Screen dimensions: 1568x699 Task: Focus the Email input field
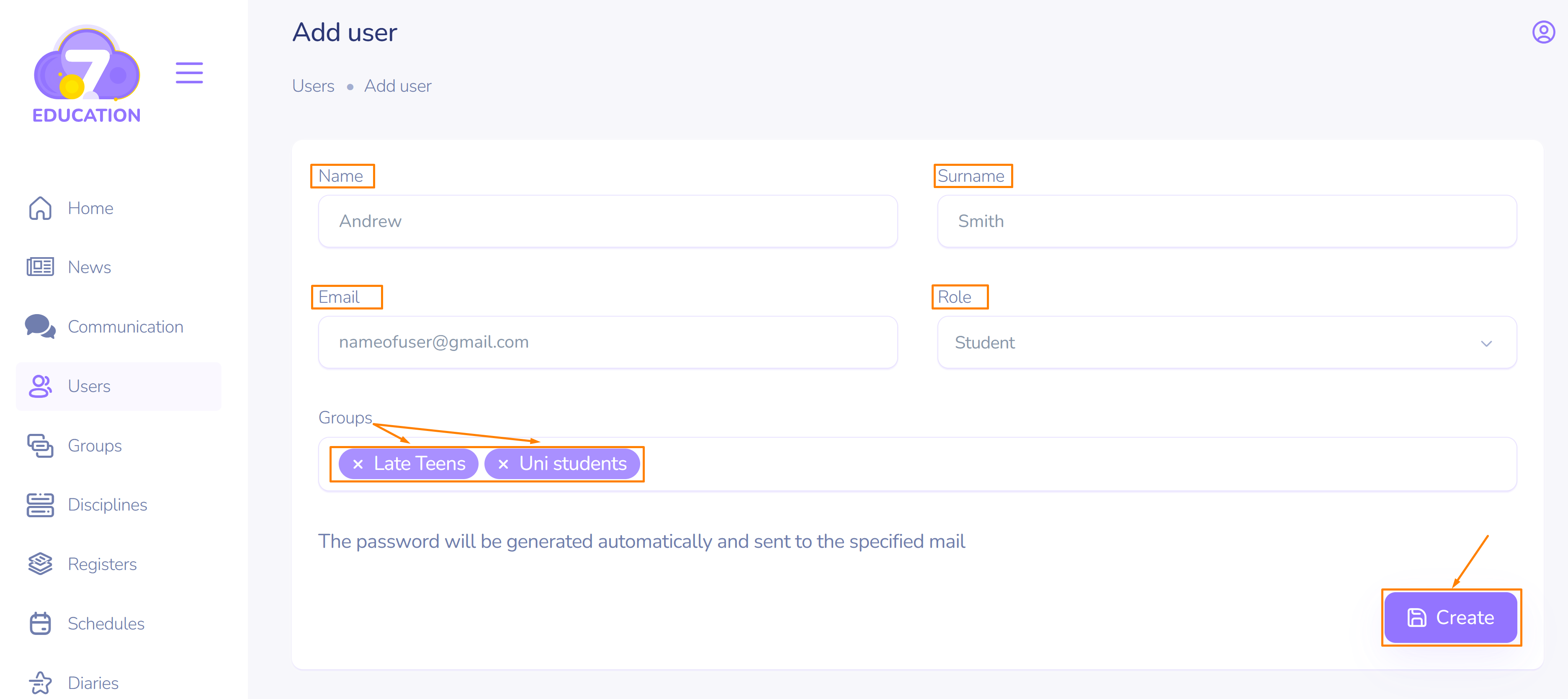pyautogui.click(x=607, y=342)
